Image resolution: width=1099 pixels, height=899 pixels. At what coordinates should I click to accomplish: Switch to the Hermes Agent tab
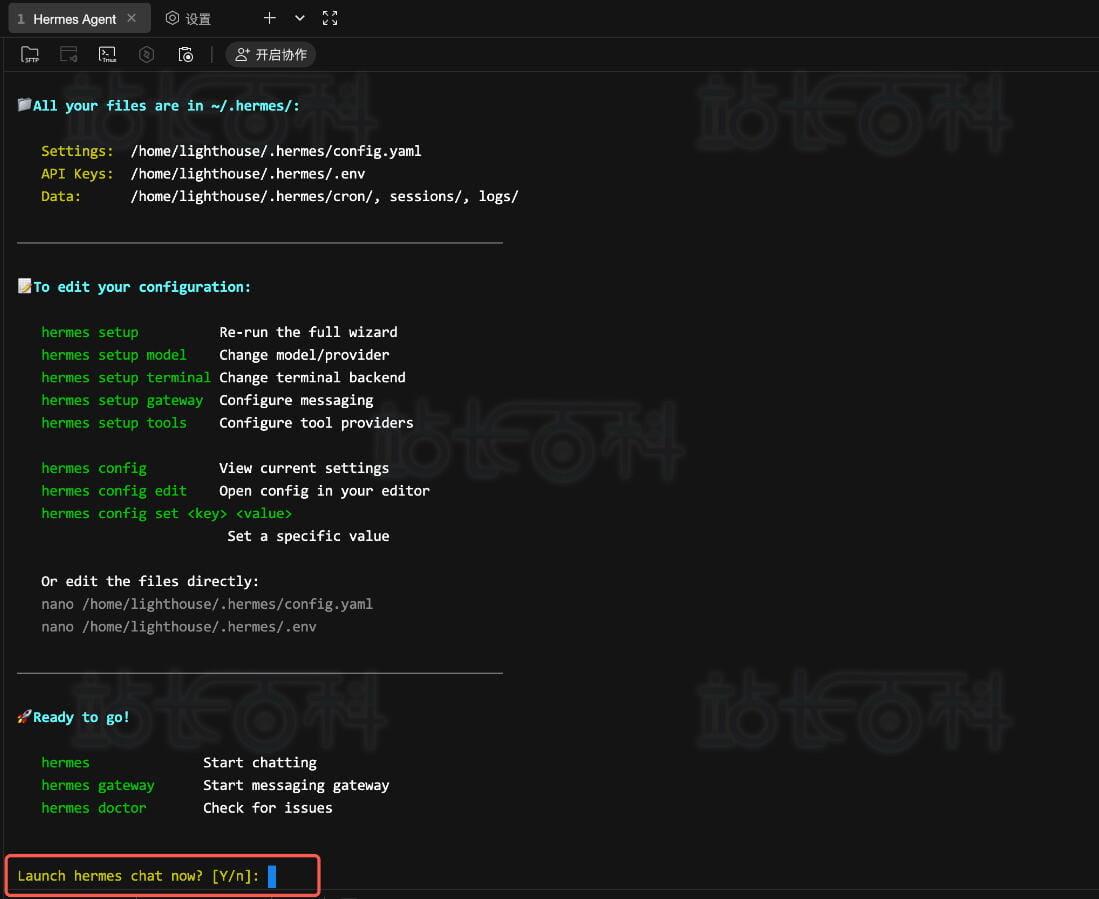[x=74, y=19]
